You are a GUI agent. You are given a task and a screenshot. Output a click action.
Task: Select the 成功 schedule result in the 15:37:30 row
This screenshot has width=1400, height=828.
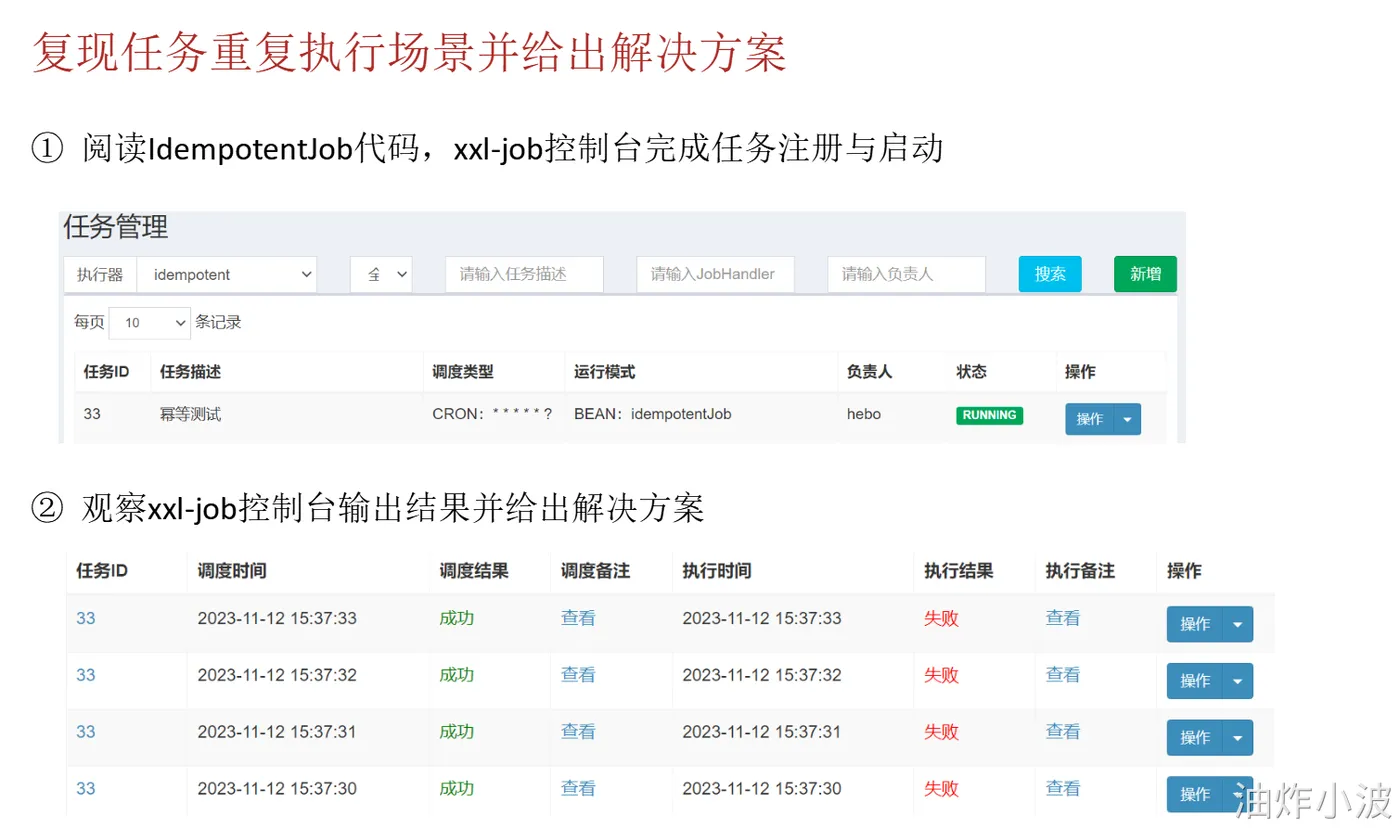tap(457, 789)
